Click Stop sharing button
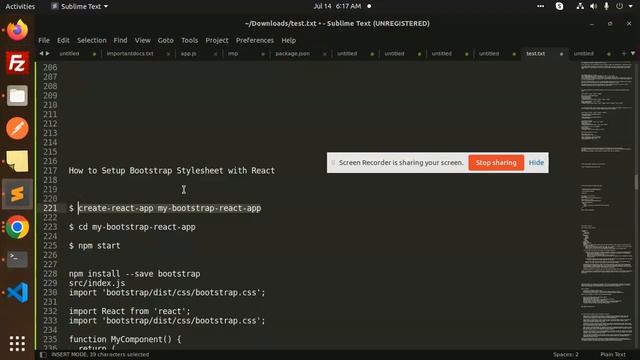640x360 pixels. 496,162
